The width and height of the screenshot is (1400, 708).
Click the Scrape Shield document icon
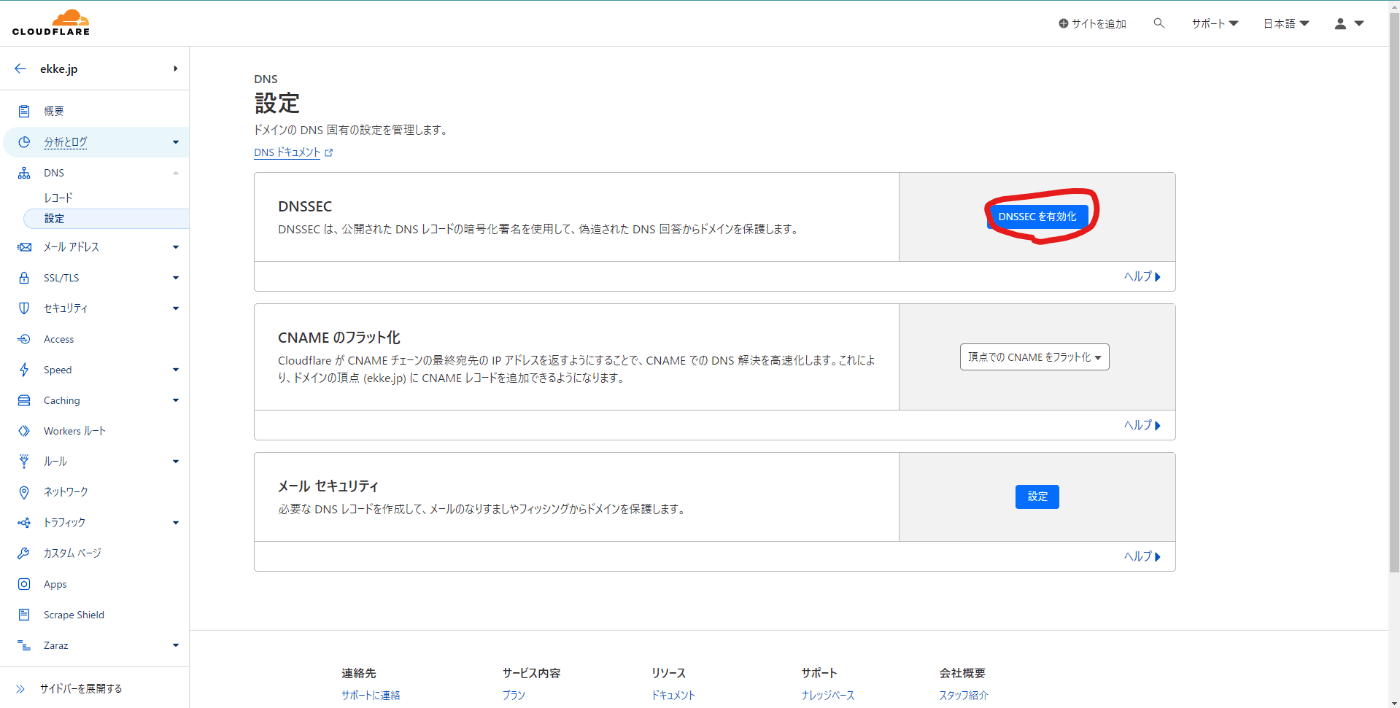click(x=24, y=615)
